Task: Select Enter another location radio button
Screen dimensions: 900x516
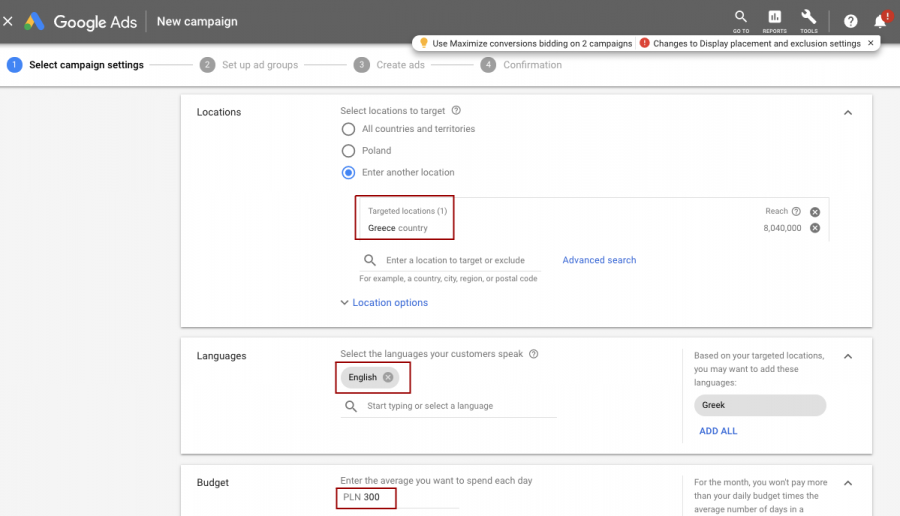Action: (x=348, y=172)
